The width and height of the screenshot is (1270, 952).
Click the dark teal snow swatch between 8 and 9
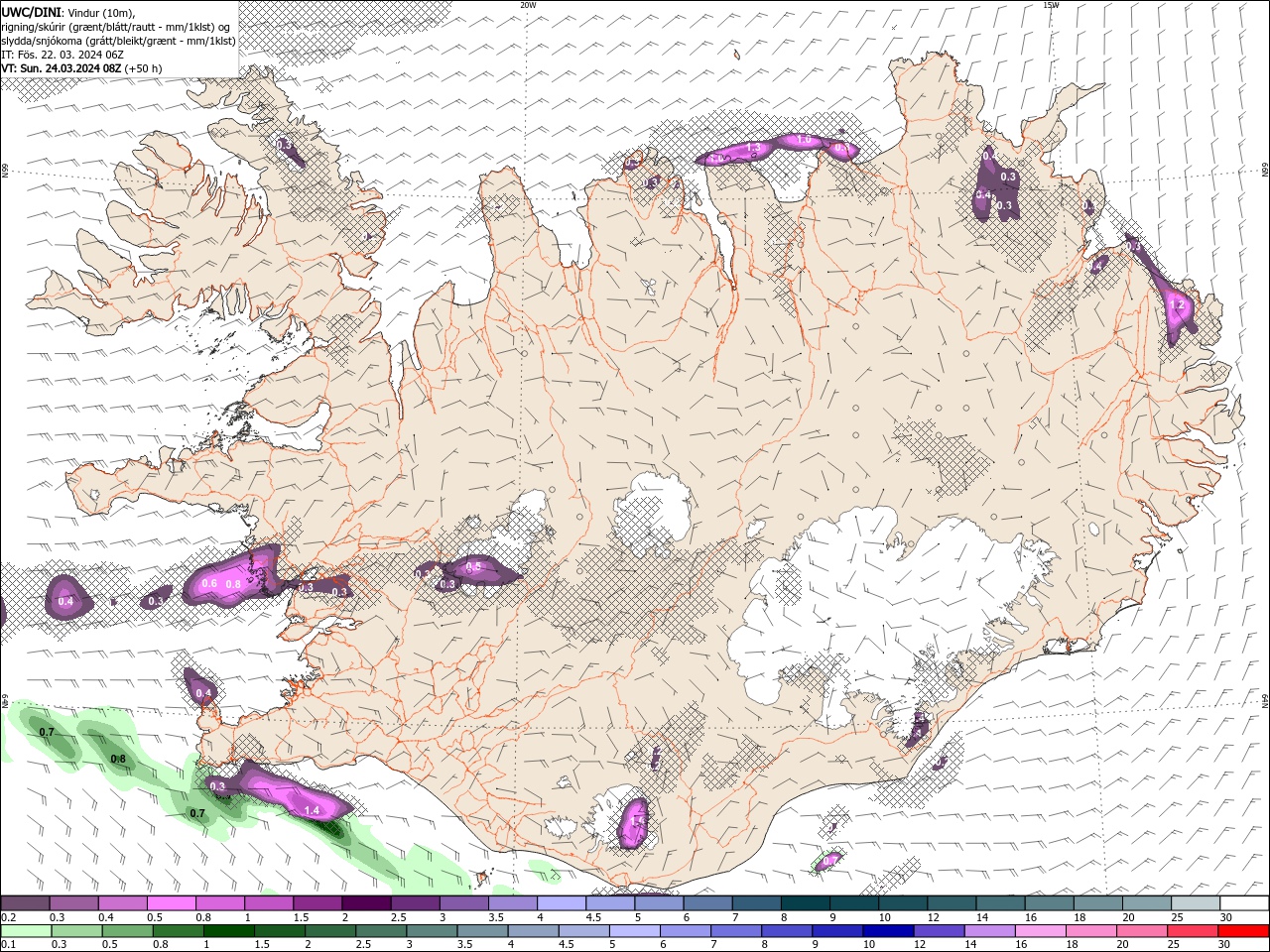pyautogui.click(x=805, y=903)
